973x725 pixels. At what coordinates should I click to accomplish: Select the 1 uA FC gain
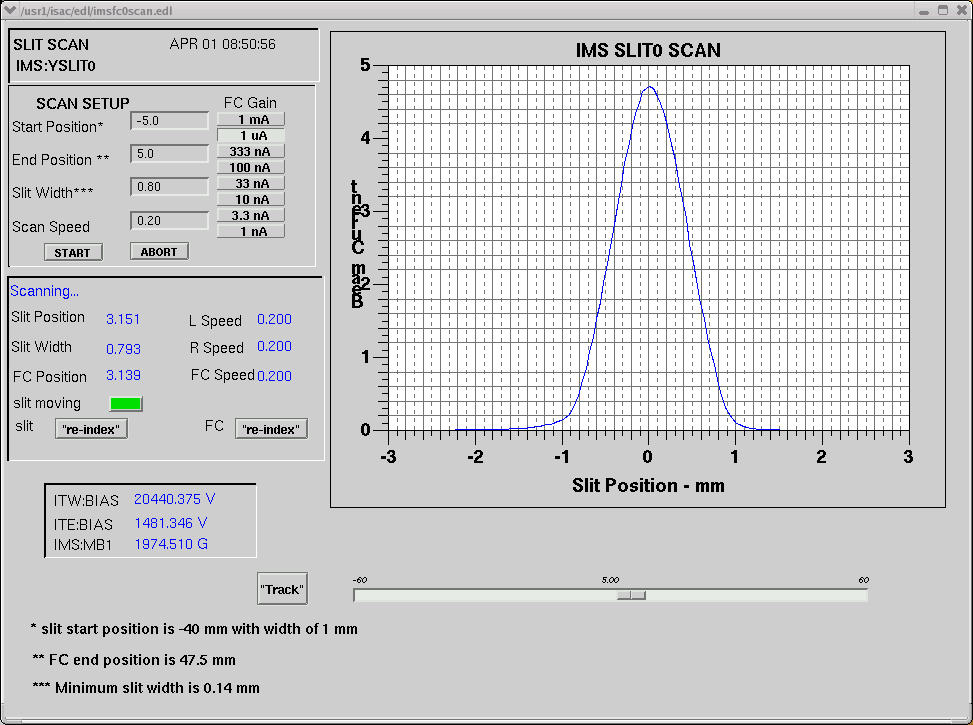251,135
